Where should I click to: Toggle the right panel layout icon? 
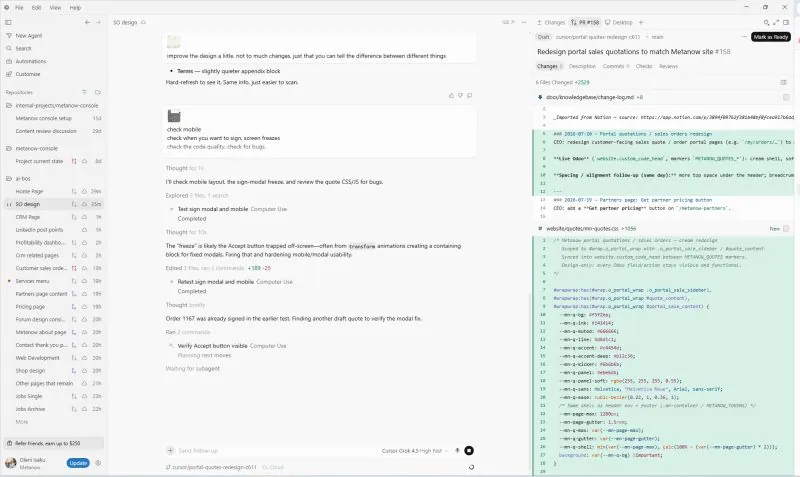[786, 22]
